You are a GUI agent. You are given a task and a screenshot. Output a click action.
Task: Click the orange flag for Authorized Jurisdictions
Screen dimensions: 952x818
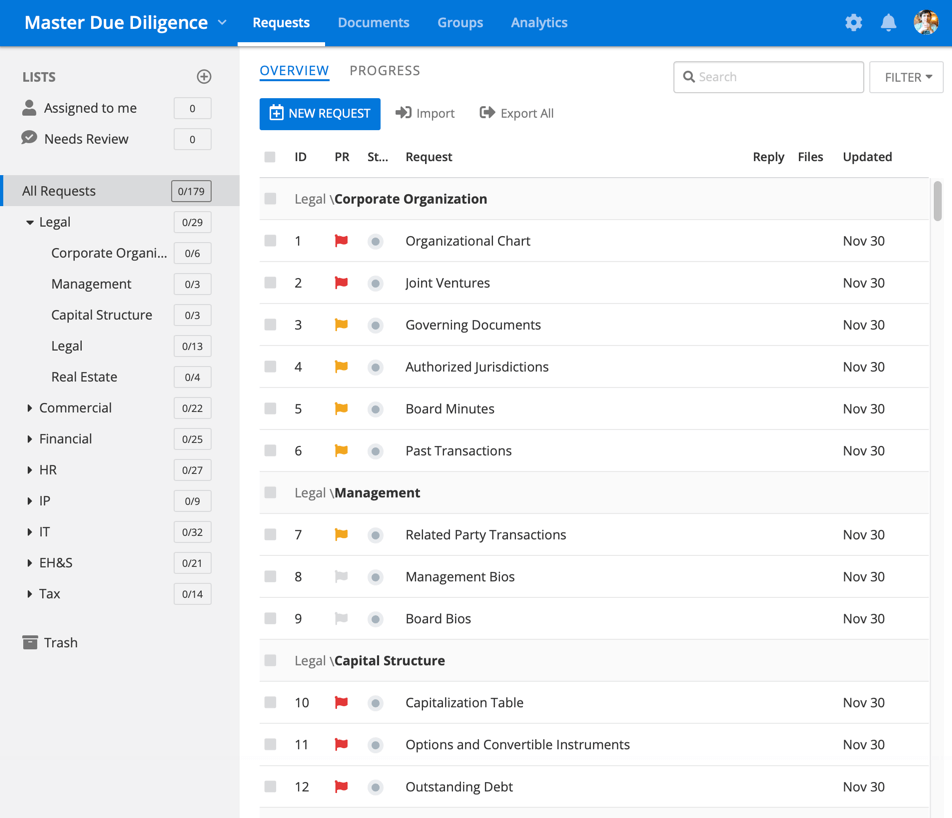(341, 367)
